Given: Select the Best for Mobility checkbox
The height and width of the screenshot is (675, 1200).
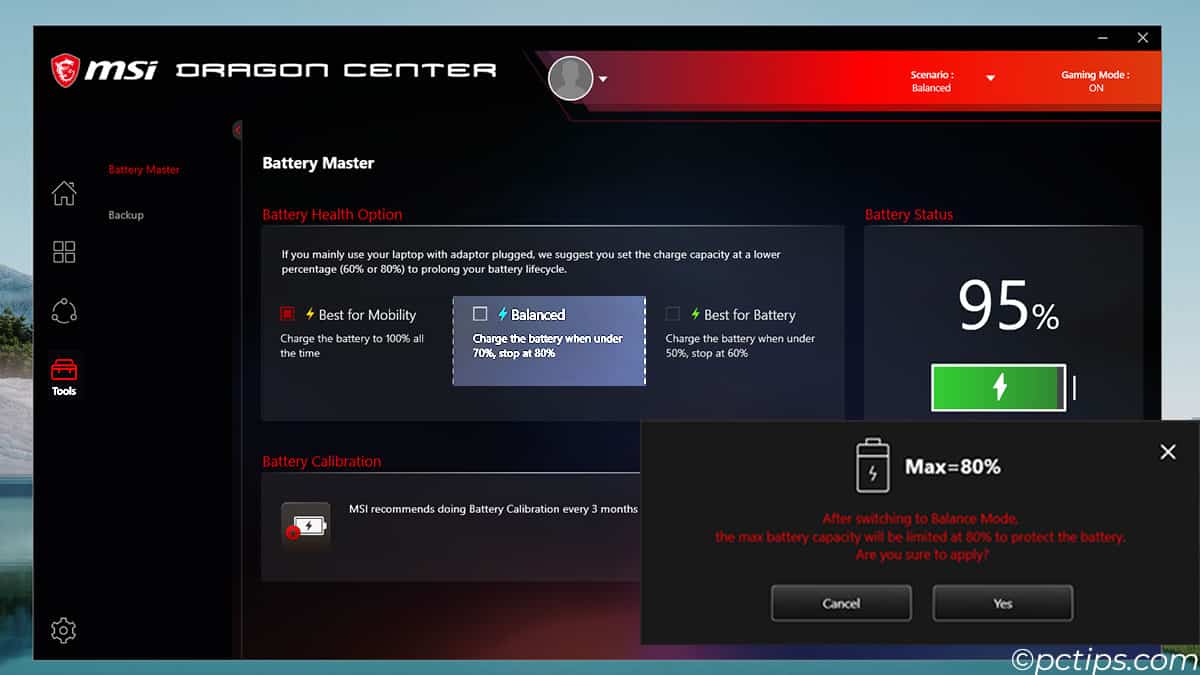Looking at the screenshot, I should pos(288,314).
